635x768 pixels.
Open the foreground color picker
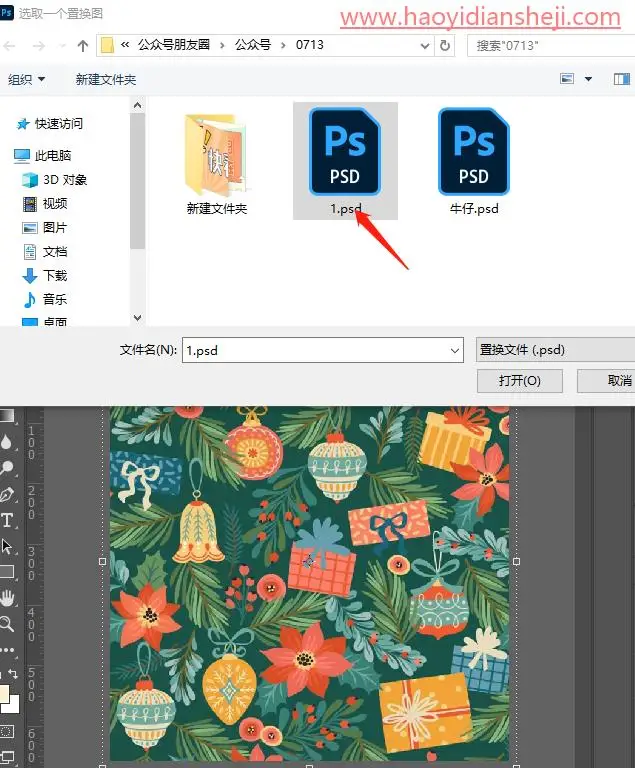(x=4, y=693)
